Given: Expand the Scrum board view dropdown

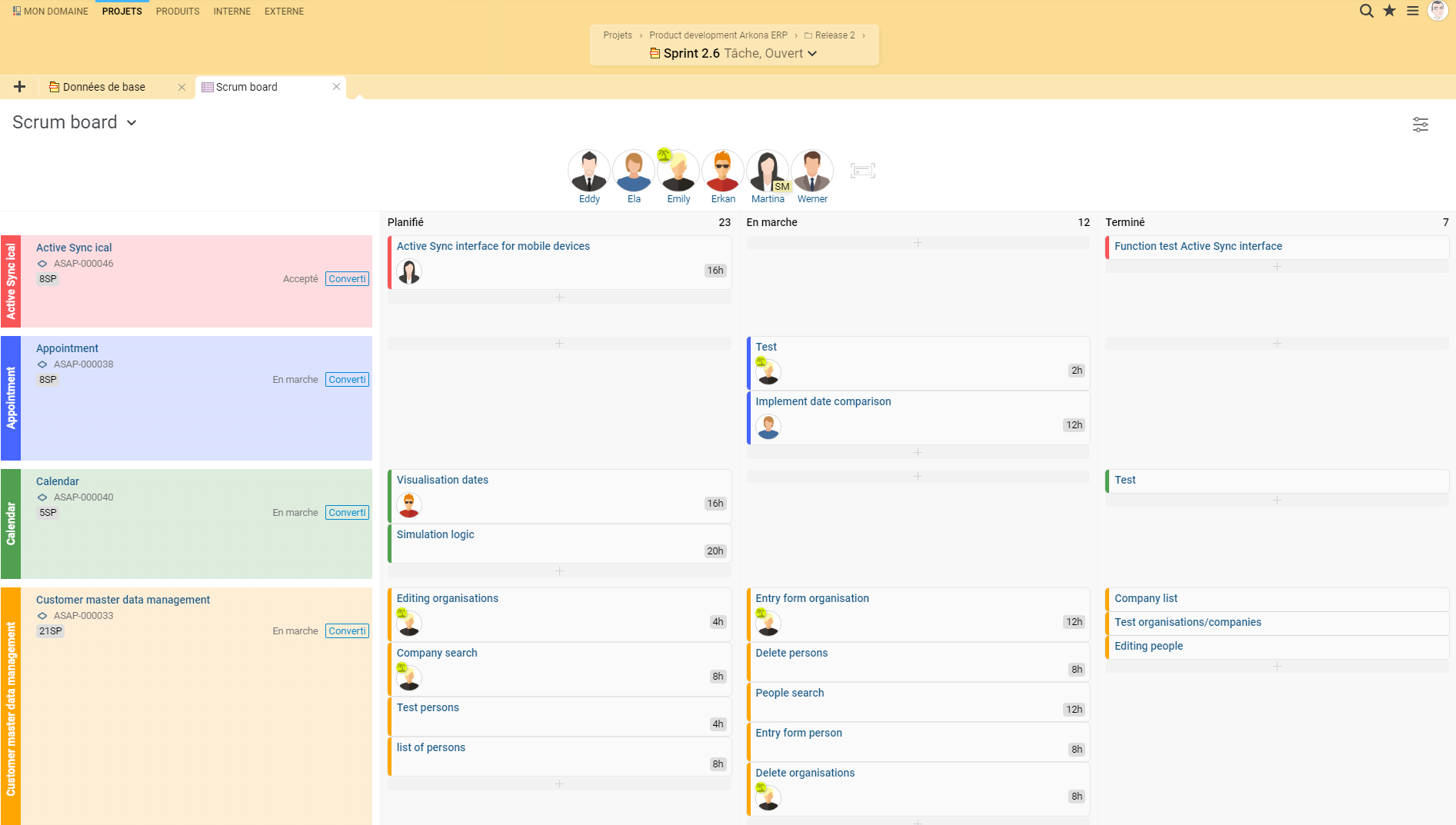Looking at the screenshot, I should click(x=132, y=123).
